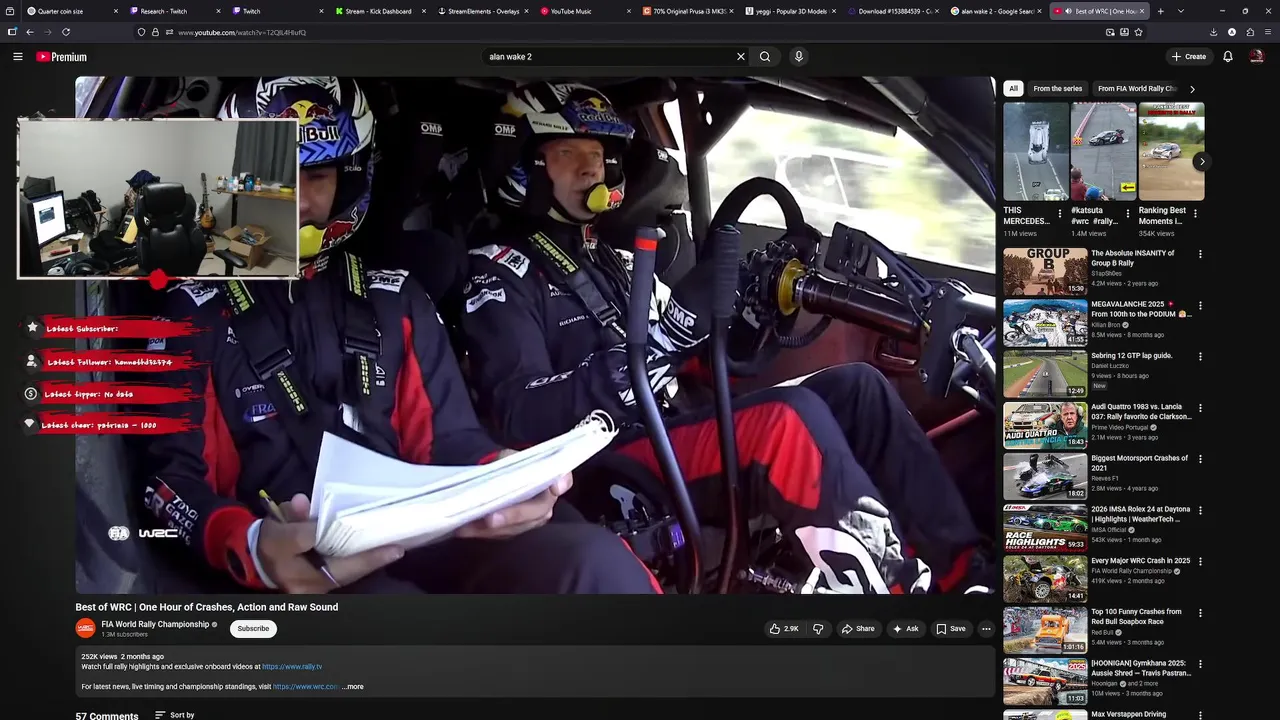Viewport: 1280px width, 720px height.
Task: Open options for MEGAVALANCHE 2025 video
Action: [1200, 305]
